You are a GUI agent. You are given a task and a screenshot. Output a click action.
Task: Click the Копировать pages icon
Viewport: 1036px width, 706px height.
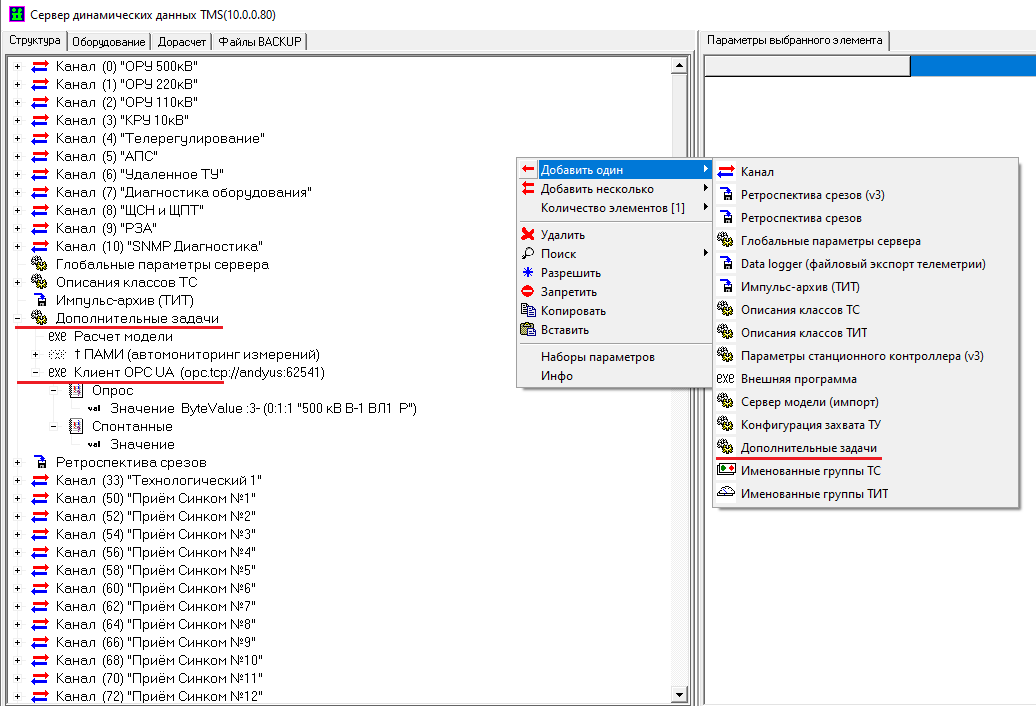[x=528, y=311]
